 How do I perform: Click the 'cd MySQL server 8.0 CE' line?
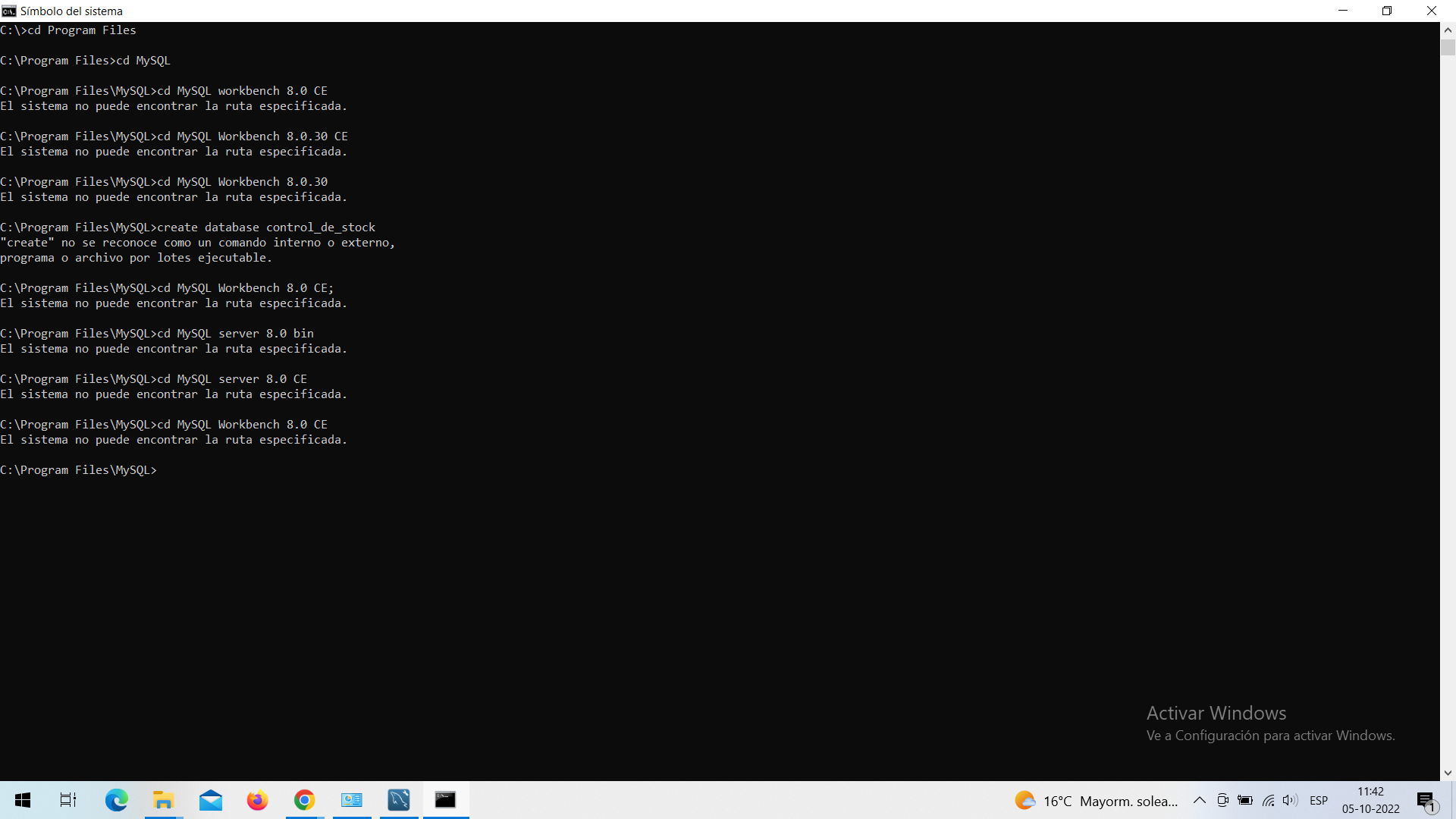[154, 379]
